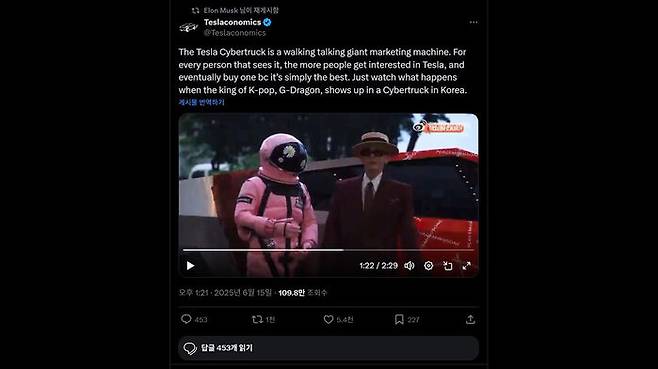Viewport: 658px width, 369px height.
Task: Seek along the video progress bar
Action: (328, 250)
